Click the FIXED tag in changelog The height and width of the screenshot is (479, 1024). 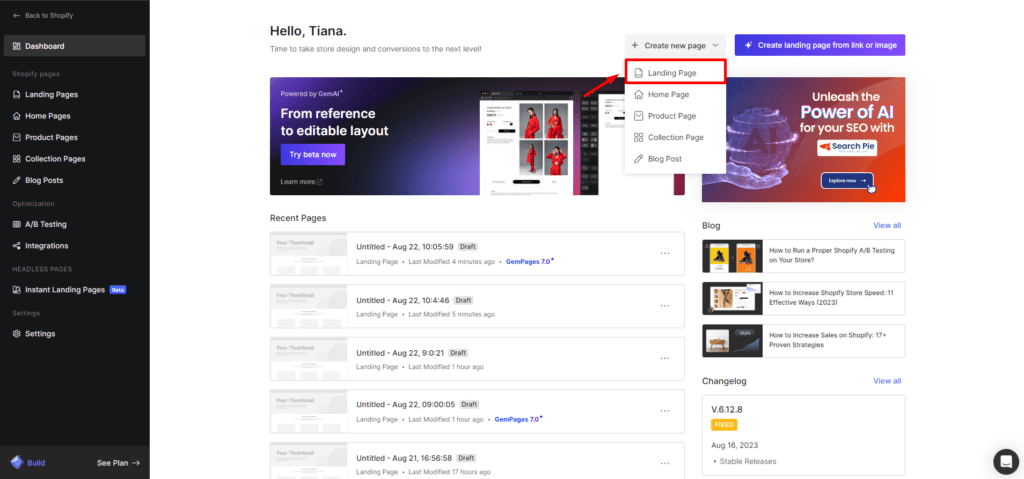[724, 425]
